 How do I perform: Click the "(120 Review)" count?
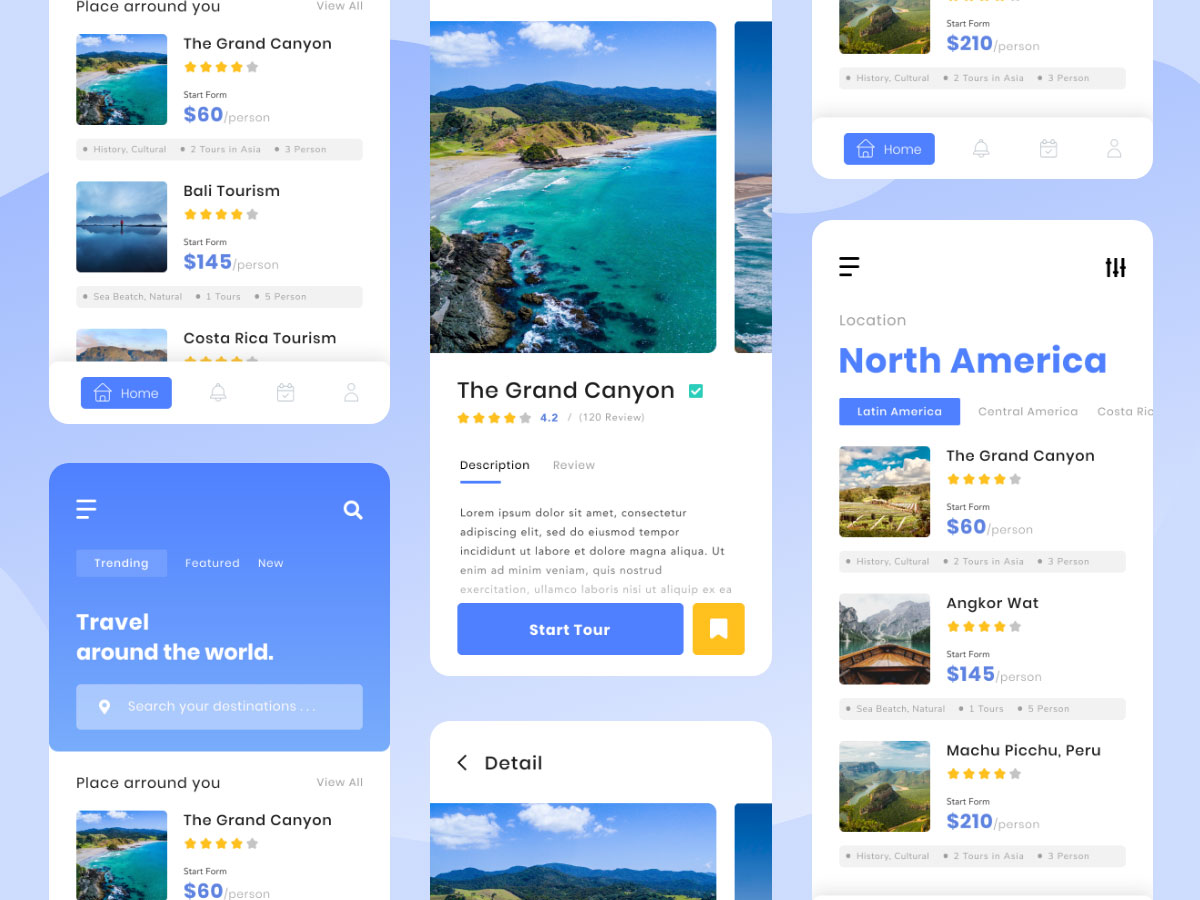coord(611,418)
